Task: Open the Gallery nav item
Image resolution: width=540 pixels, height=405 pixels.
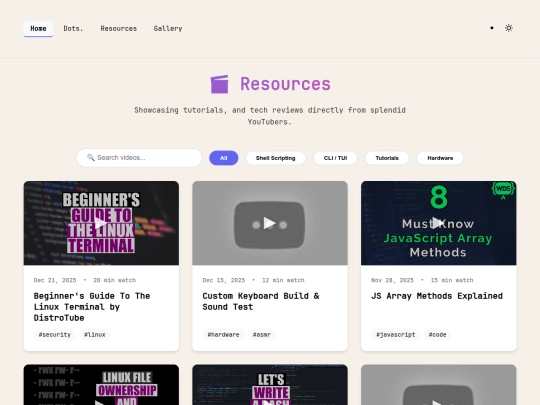Action: pos(168,29)
